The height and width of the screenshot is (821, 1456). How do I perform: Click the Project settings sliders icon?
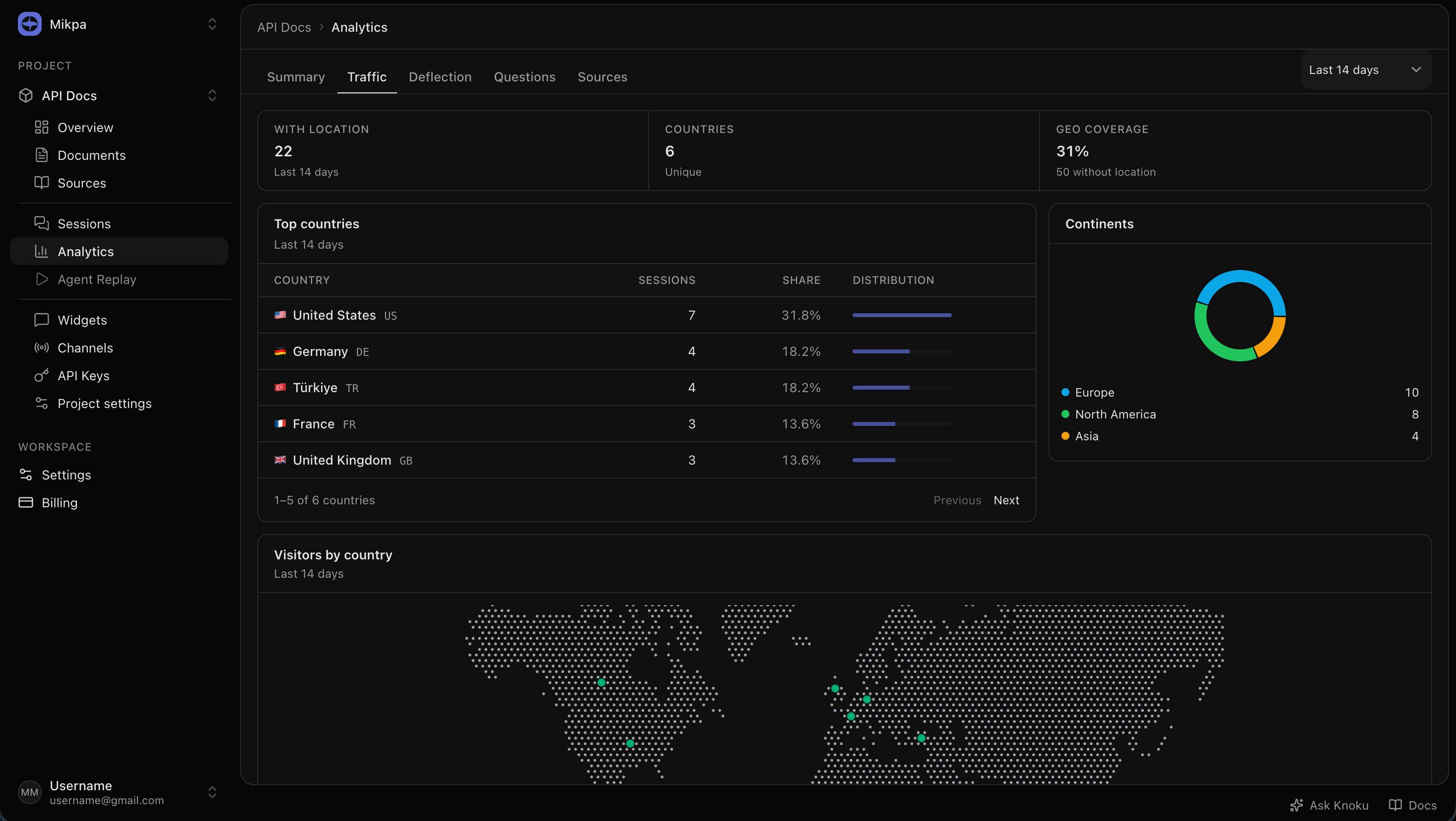pyautogui.click(x=41, y=403)
